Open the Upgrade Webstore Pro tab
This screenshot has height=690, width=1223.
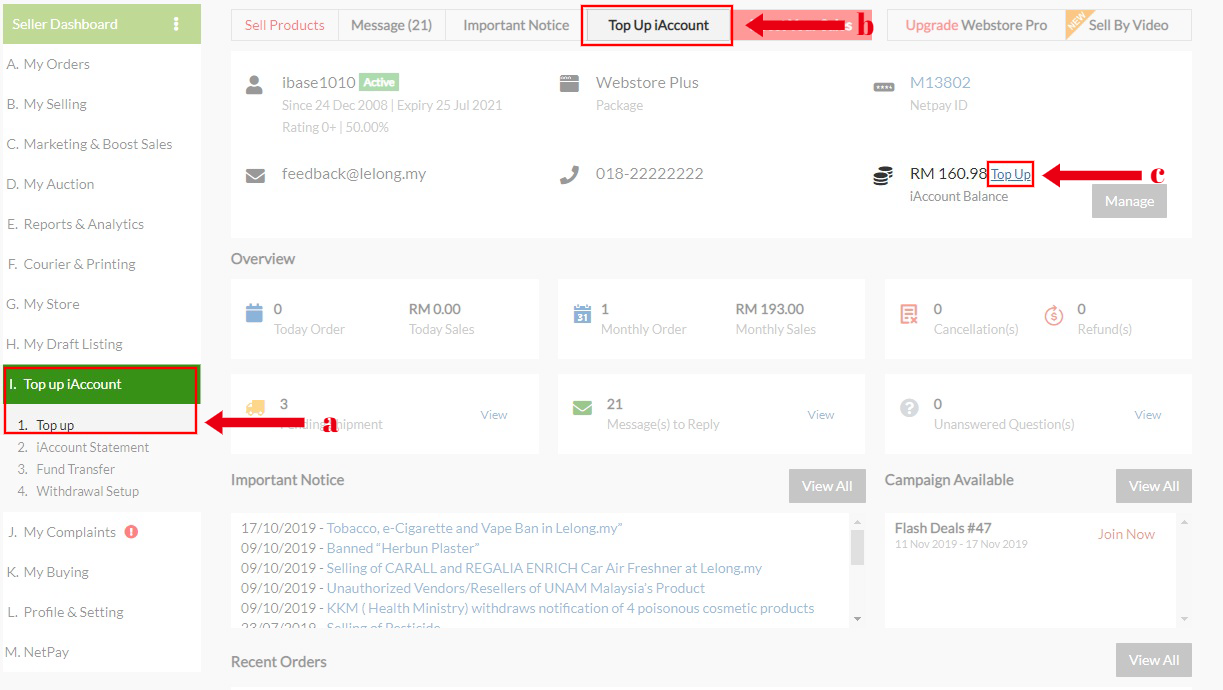coord(976,25)
